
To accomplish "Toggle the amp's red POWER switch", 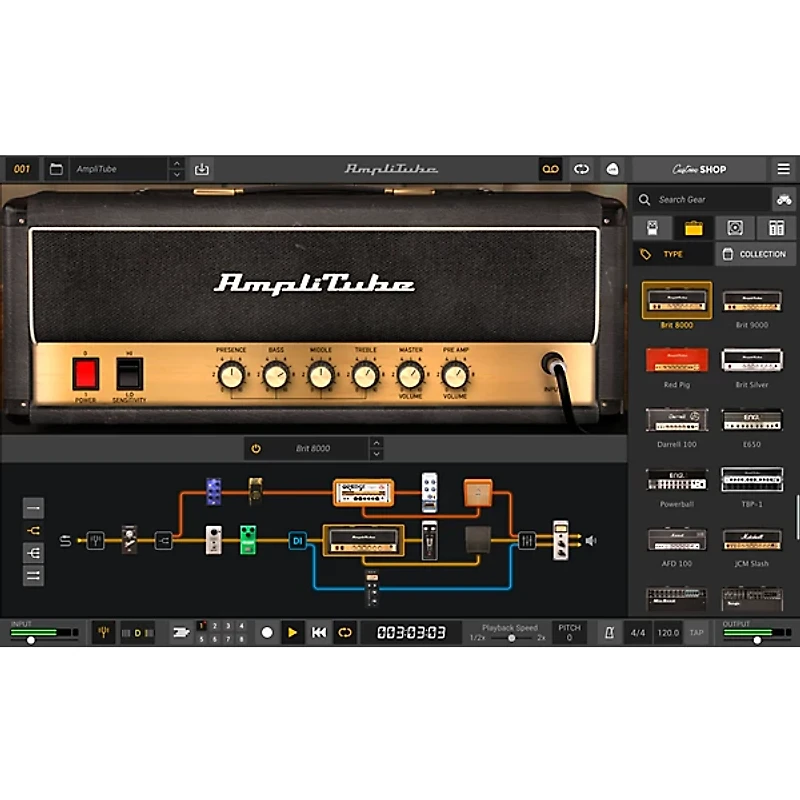I will point(87,370).
